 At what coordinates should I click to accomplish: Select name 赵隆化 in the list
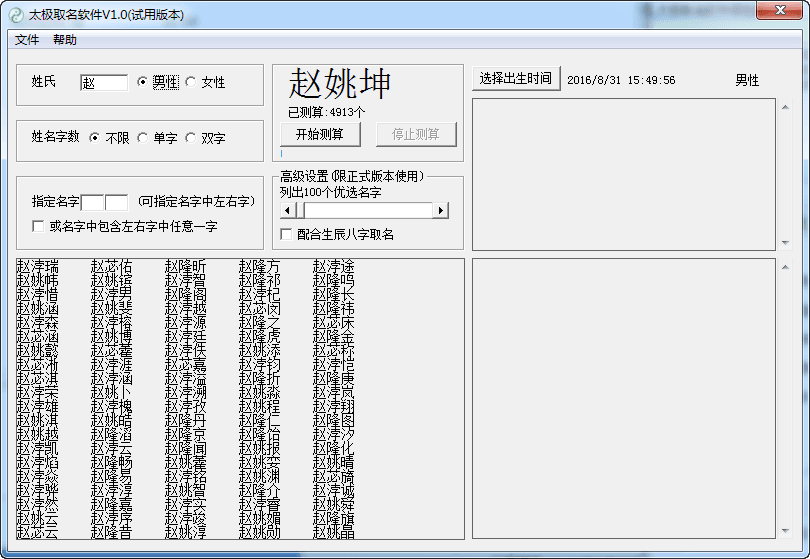pos(334,448)
